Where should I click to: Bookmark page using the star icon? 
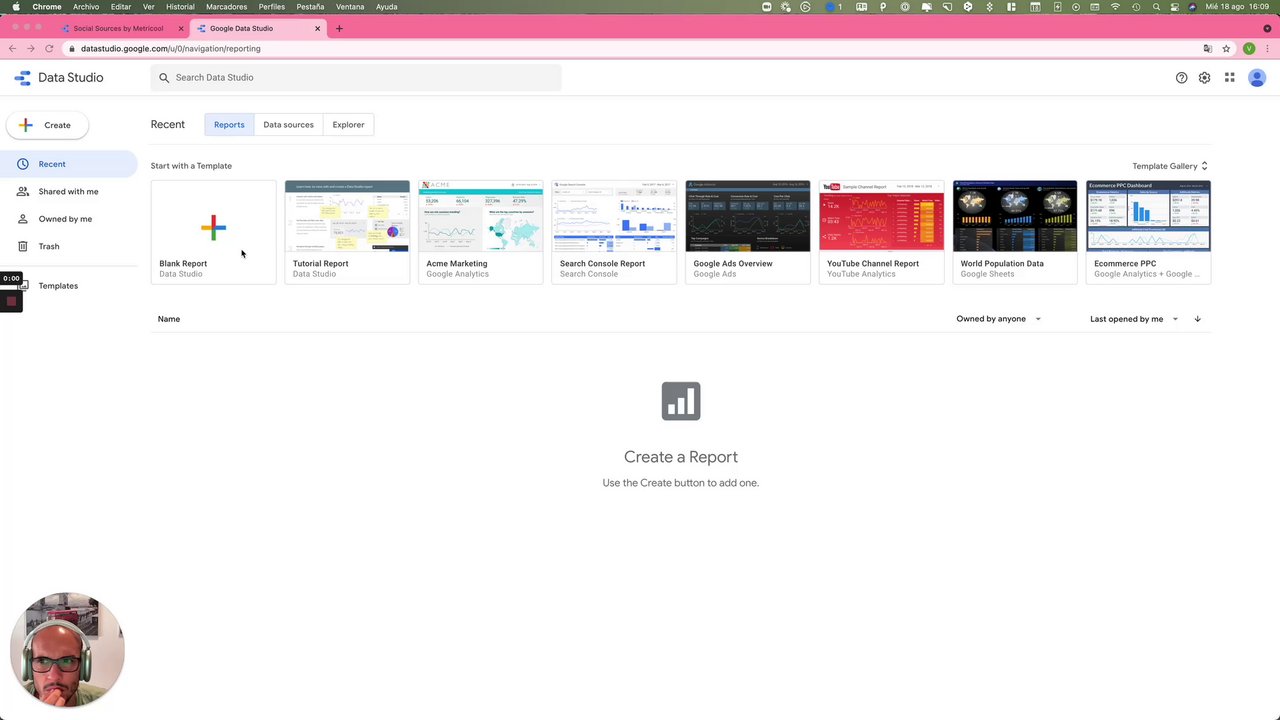(x=1226, y=48)
